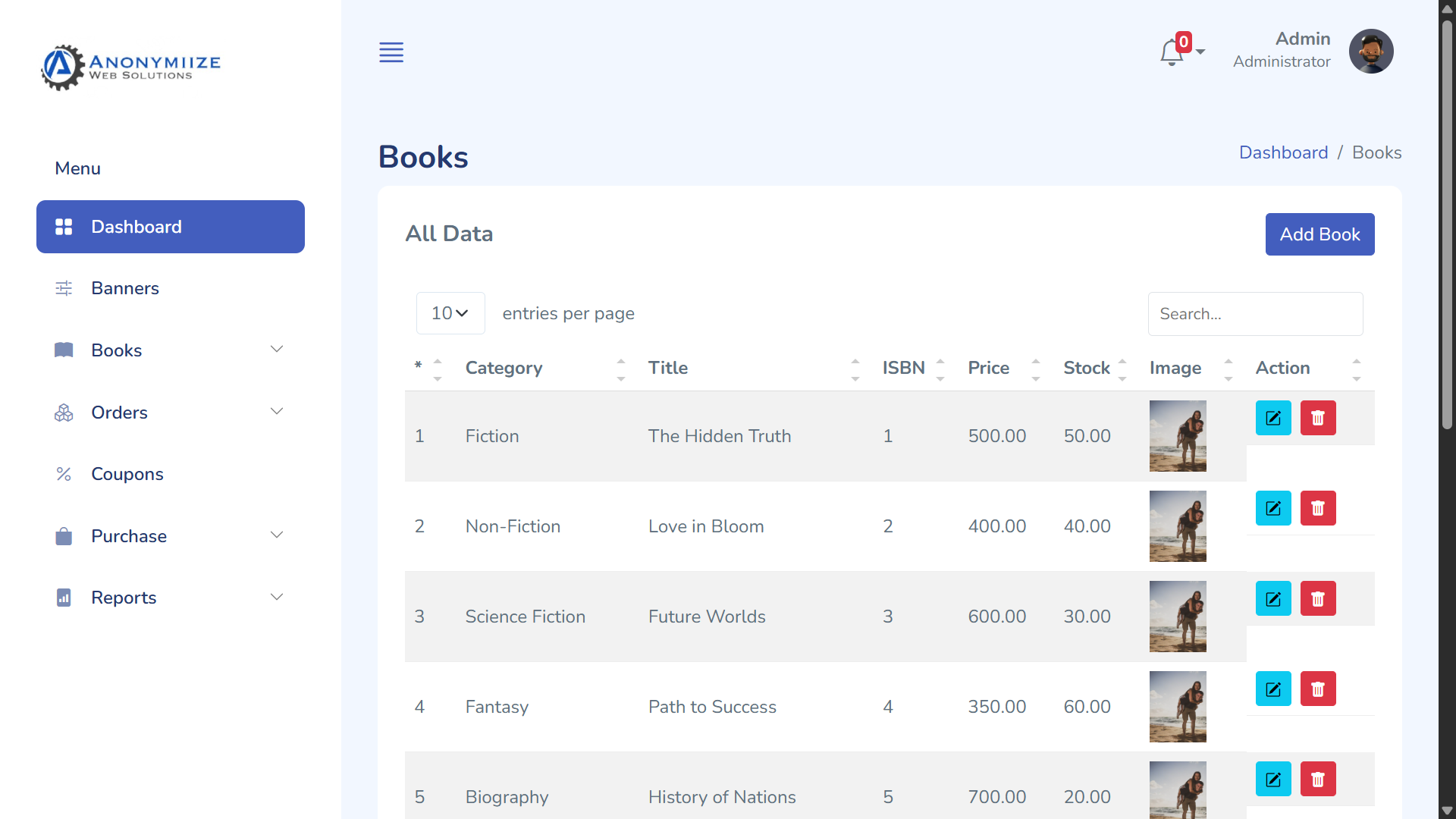The height and width of the screenshot is (819, 1456).
Task: Click the Orders boxes icon
Action: [x=64, y=413]
